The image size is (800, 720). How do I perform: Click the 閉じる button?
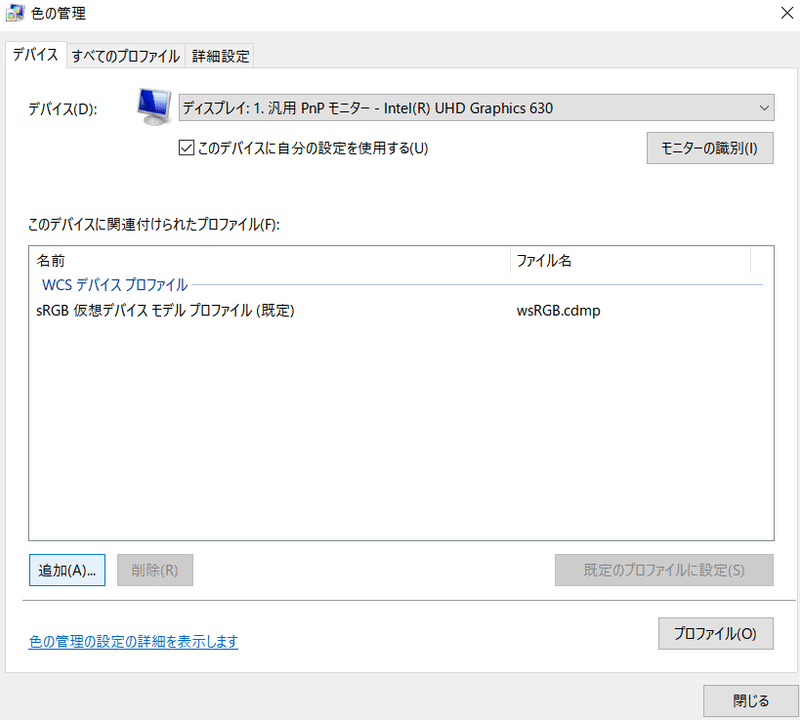tap(750, 700)
